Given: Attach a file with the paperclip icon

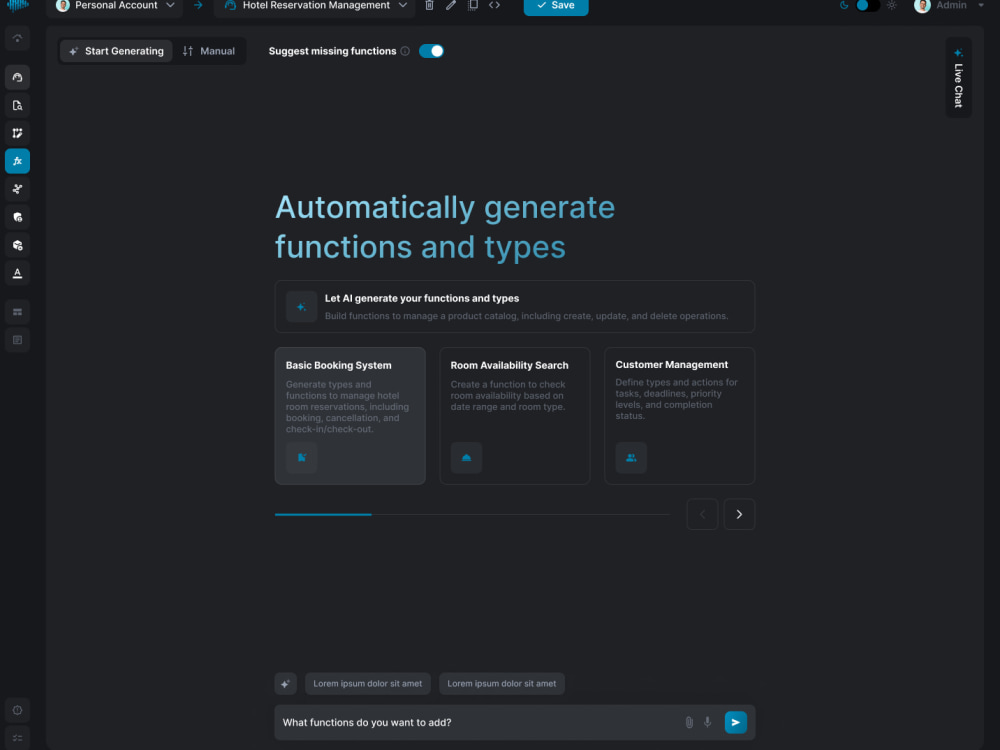Looking at the screenshot, I should pos(689,723).
